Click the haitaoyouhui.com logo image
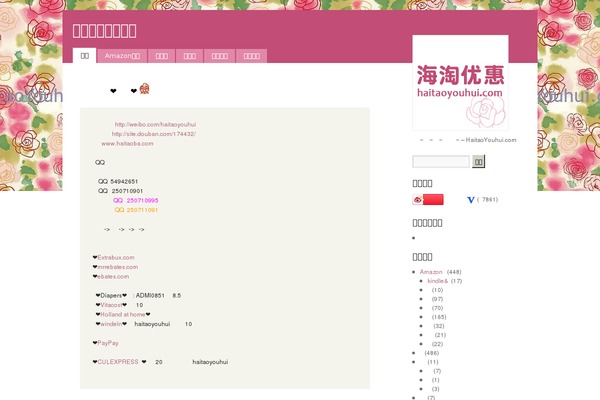Screen dimensions: 600x400 460,83
